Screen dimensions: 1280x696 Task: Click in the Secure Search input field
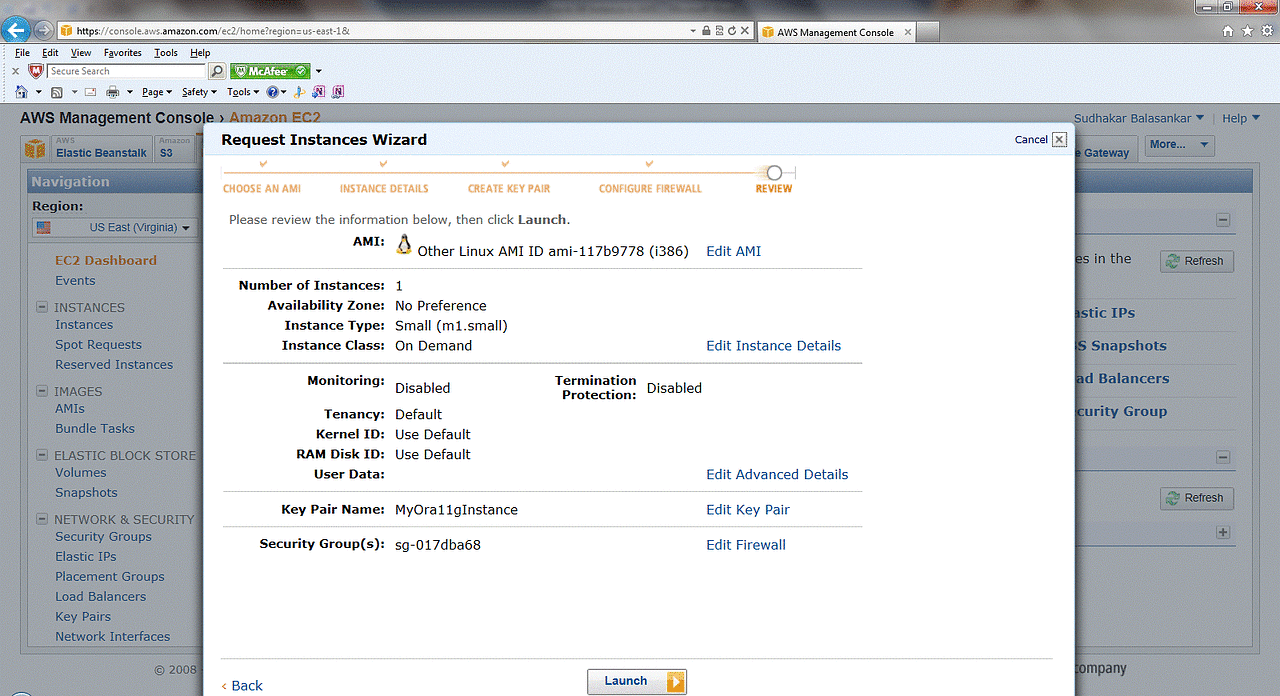click(x=127, y=71)
